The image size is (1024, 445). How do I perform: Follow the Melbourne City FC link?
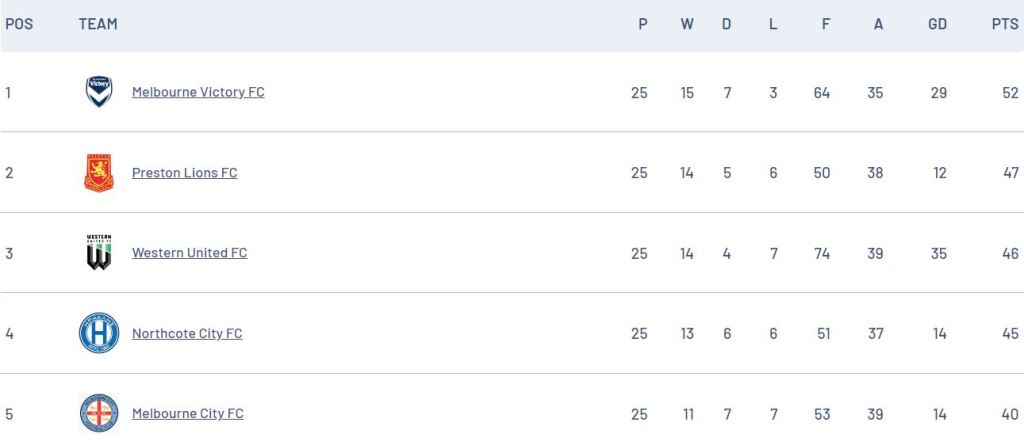pyautogui.click(x=187, y=413)
